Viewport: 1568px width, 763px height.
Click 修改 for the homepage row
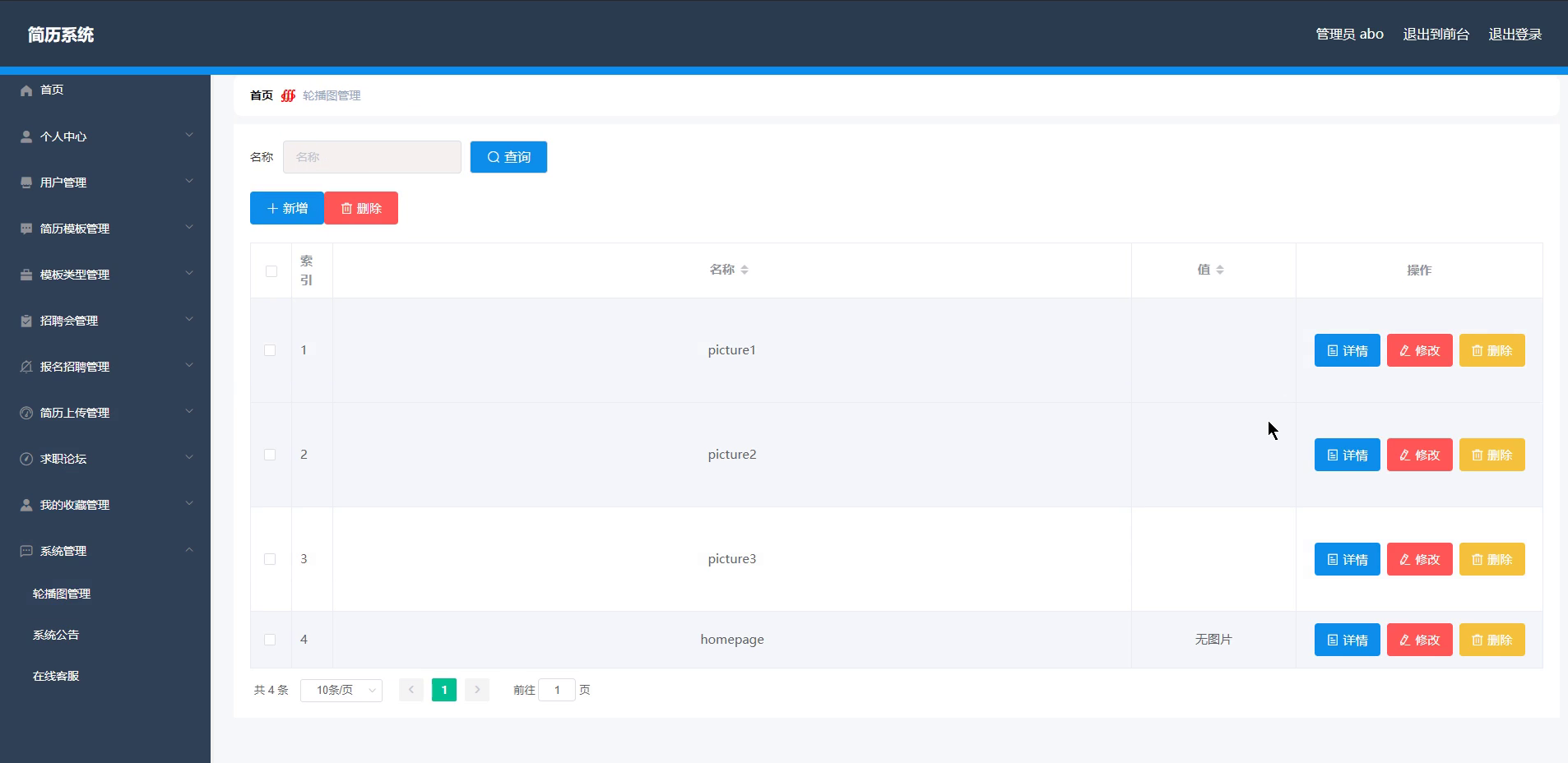point(1419,640)
